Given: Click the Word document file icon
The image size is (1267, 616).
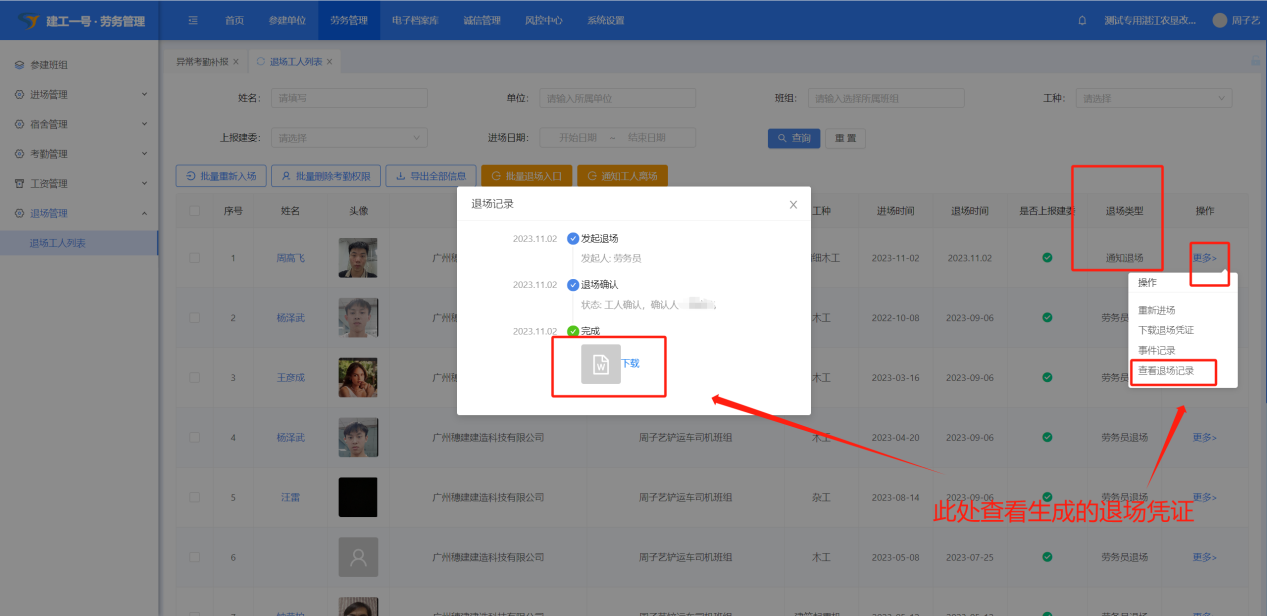Looking at the screenshot, I should click(600, 364).
